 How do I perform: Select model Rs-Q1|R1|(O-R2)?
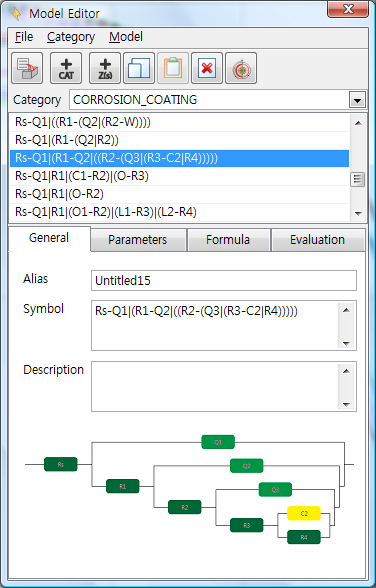(179, 194)
